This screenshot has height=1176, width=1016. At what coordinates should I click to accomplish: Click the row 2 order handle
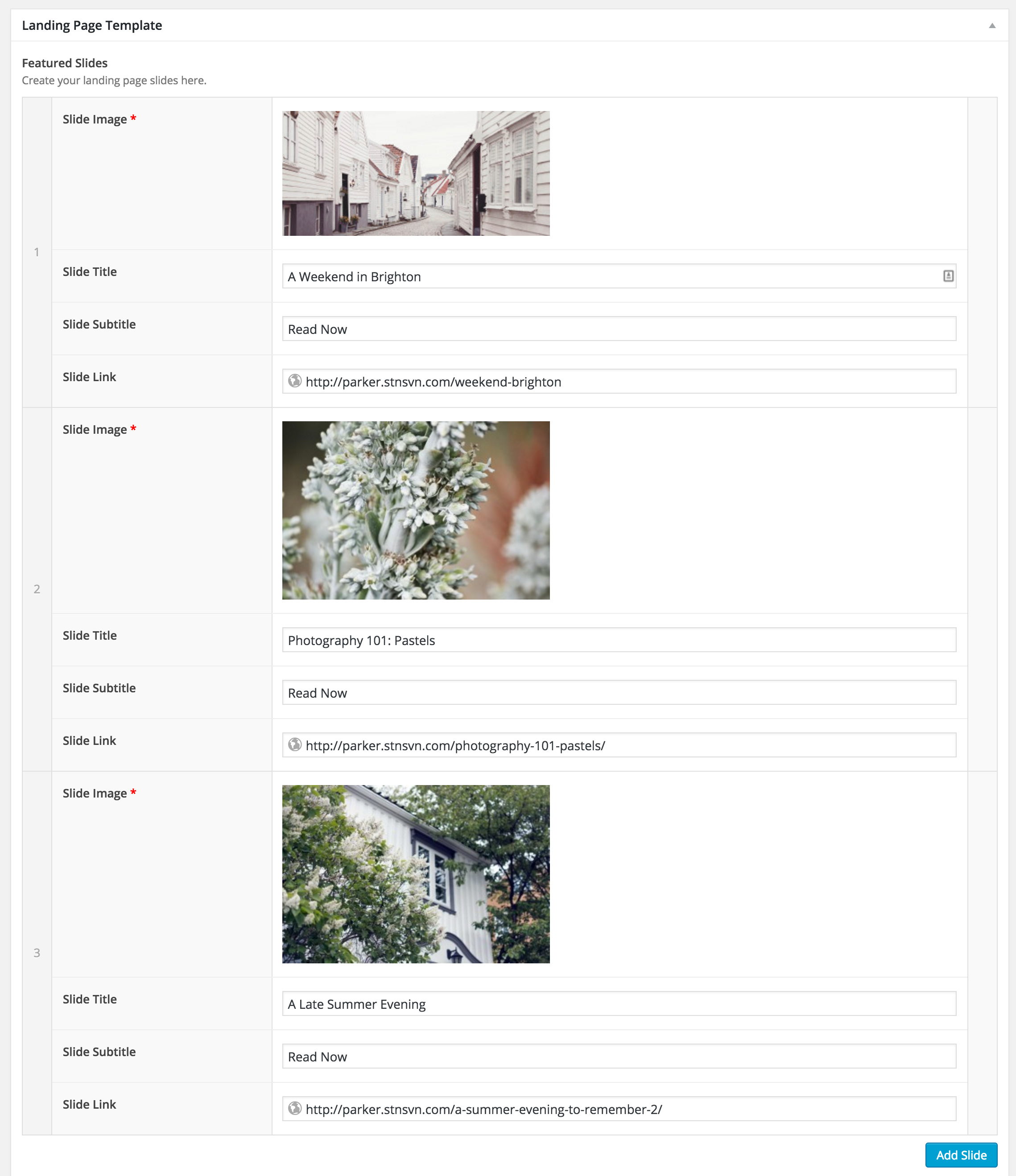click(37, 589)
